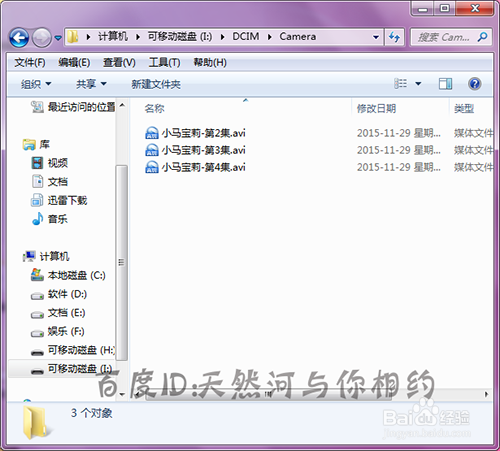Open the 编辑(E) menu
500x451 pixels.
[74, 62]
